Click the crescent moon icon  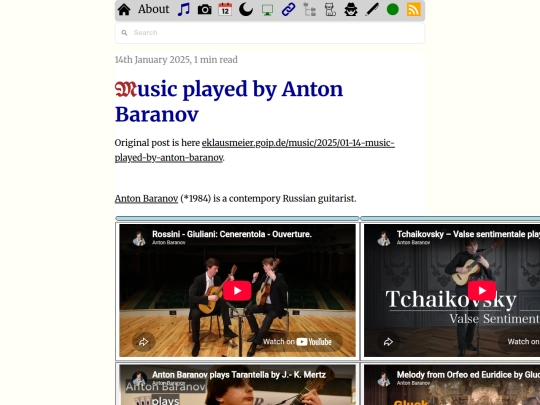246,9
